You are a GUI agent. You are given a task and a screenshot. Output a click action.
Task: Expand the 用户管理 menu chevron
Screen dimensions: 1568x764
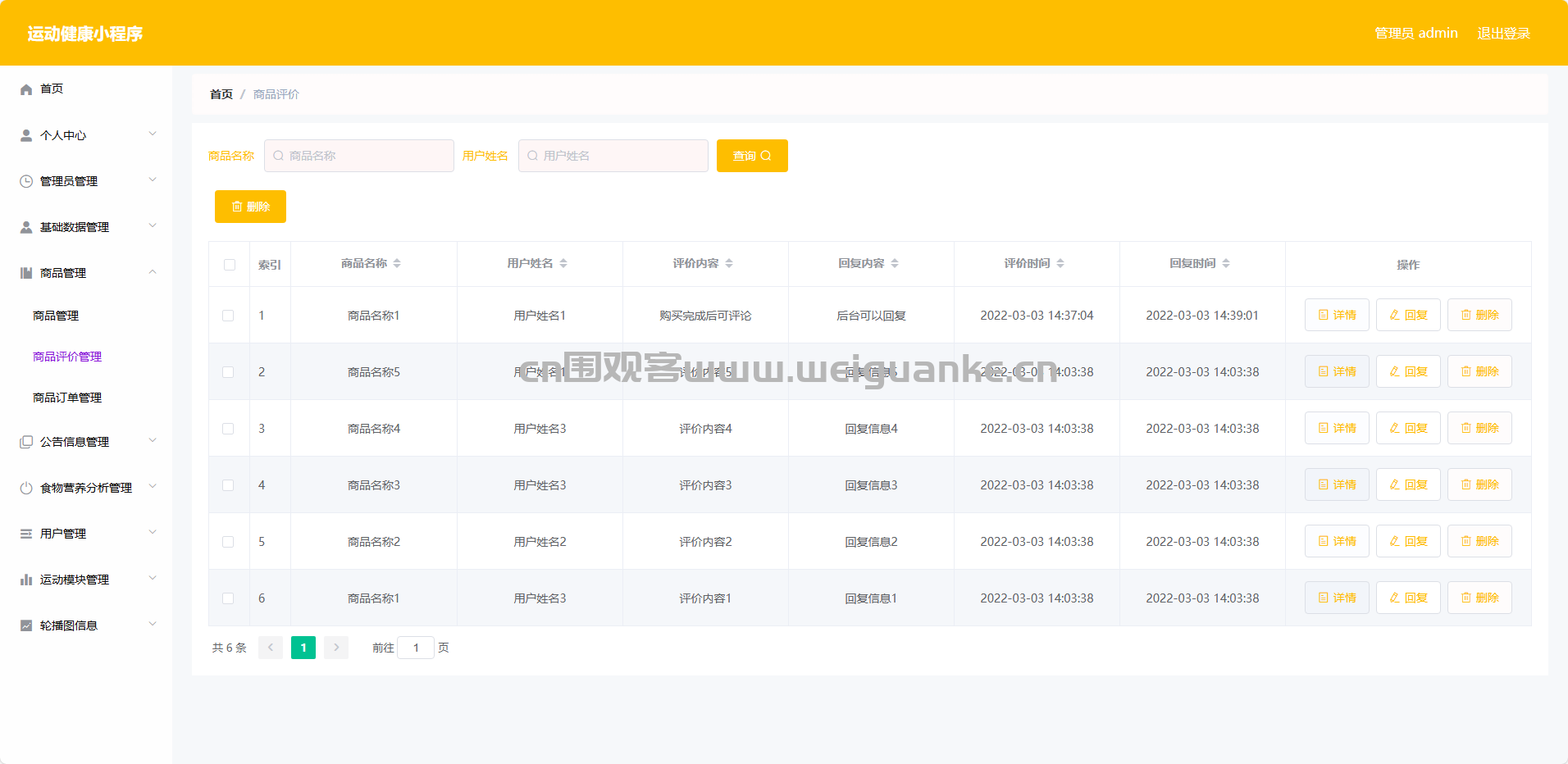tap(153, 532)
